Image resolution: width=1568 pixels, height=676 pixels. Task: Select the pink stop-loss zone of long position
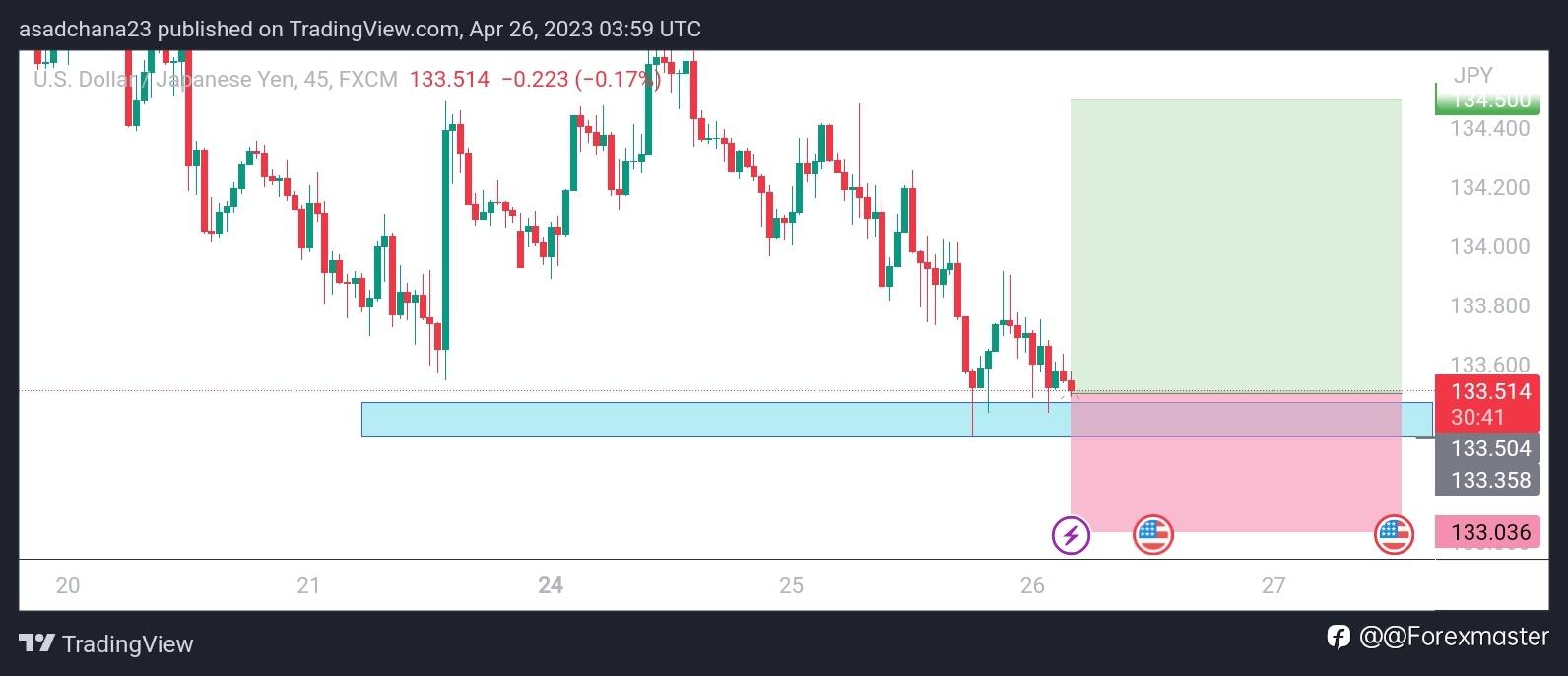[1235, 483]
